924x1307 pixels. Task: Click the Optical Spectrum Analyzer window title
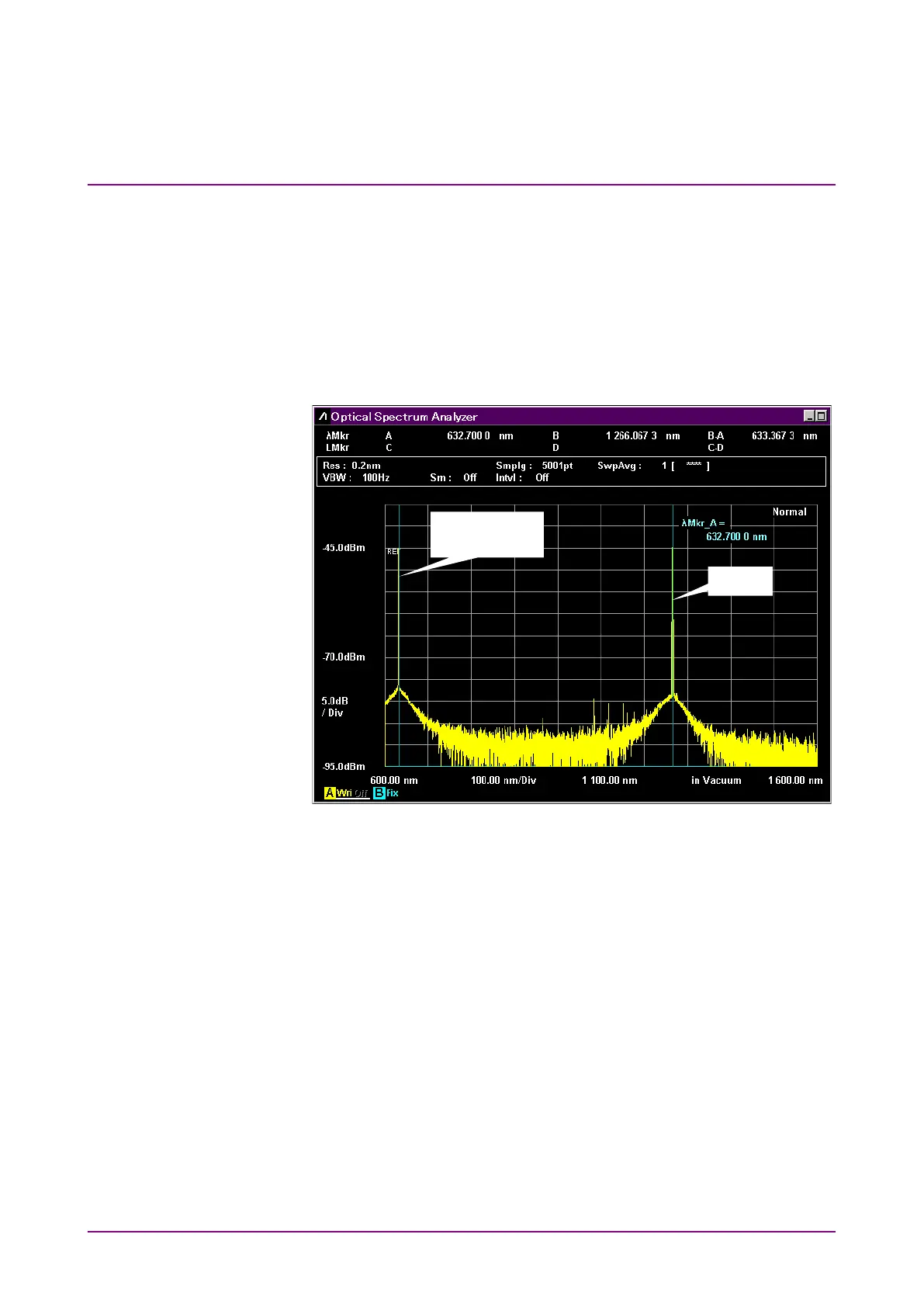[x=404, y=417]
